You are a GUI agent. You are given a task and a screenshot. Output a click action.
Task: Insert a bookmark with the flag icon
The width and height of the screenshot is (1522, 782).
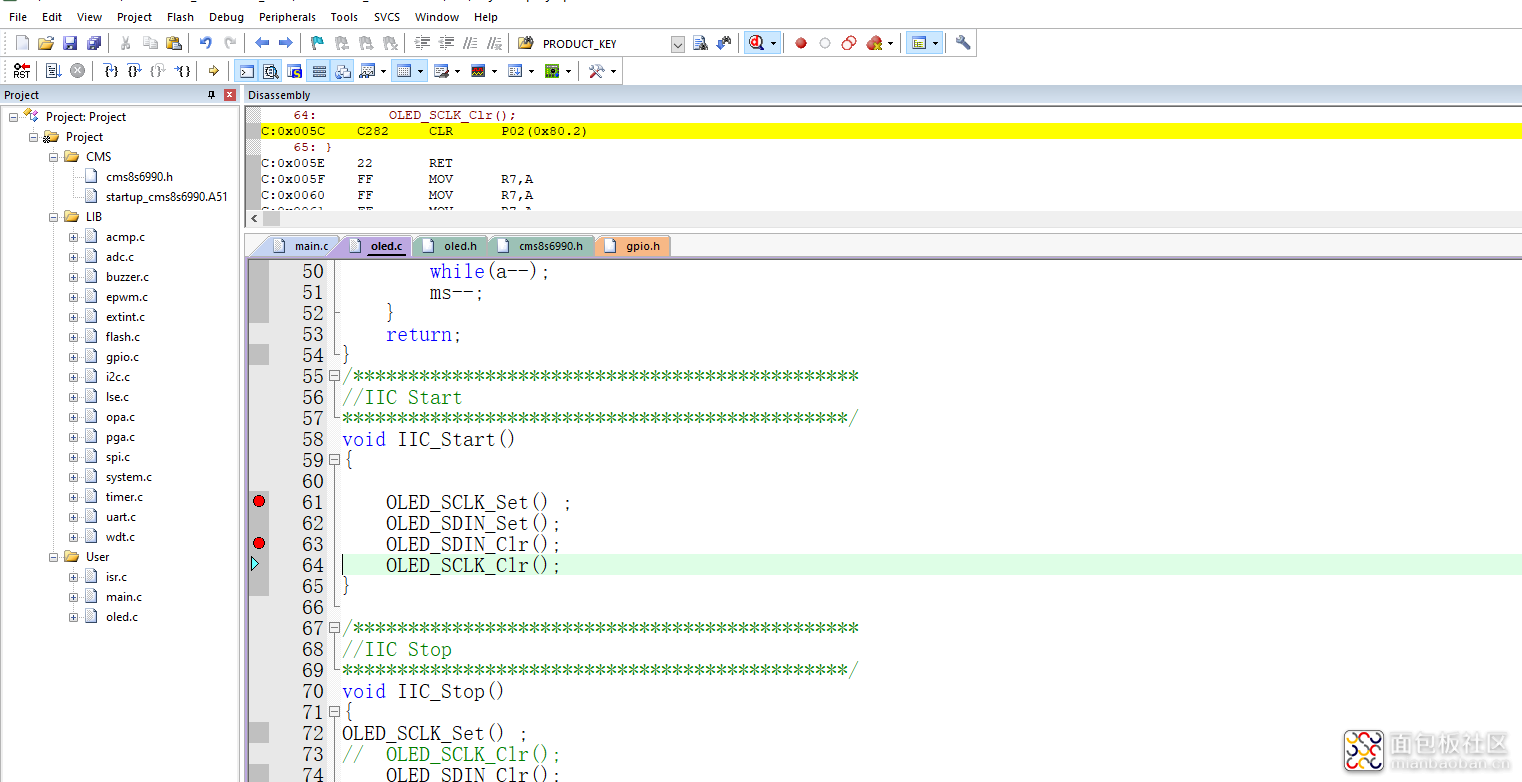(318, 43)
